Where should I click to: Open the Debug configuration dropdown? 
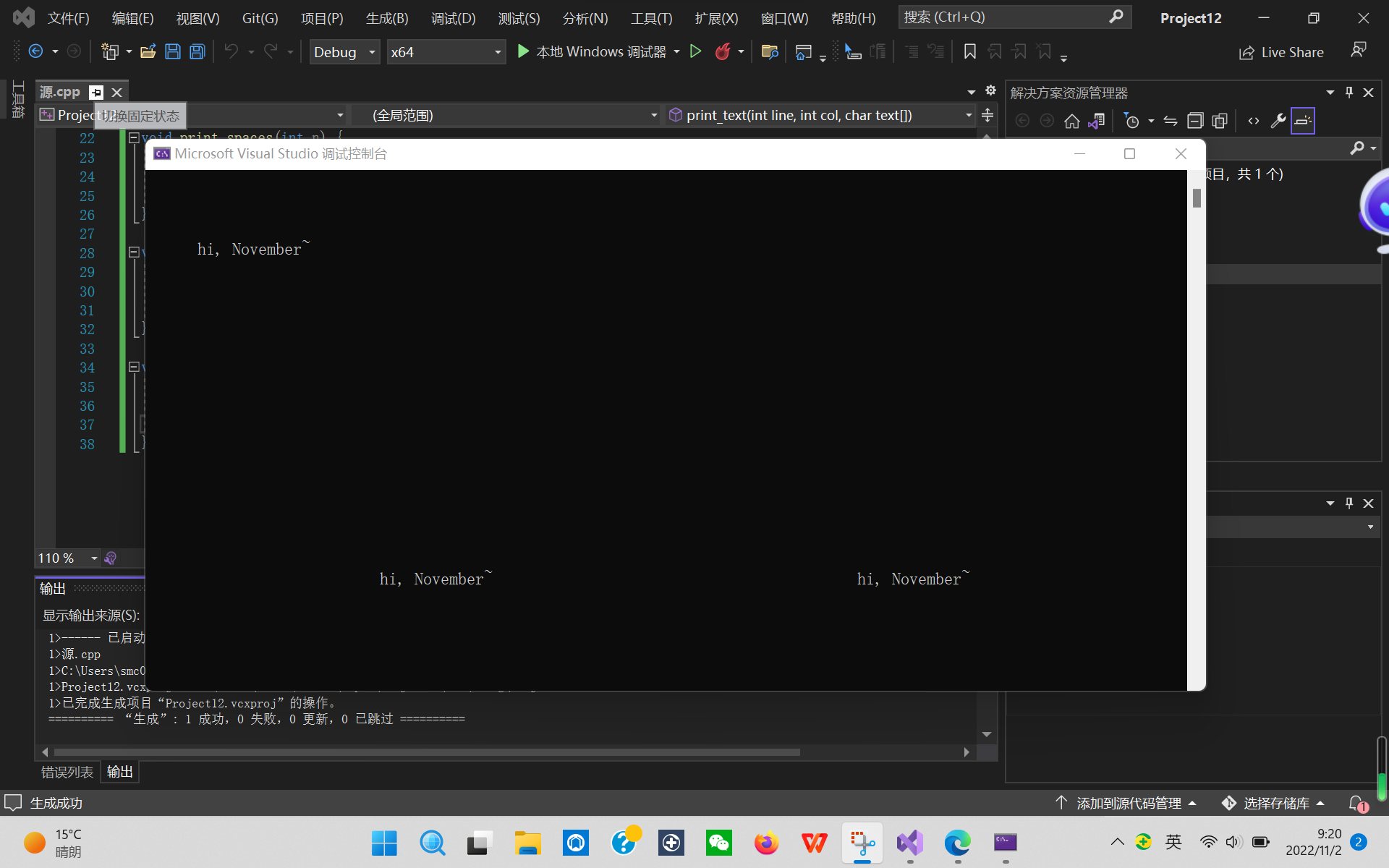click(344, 52)
